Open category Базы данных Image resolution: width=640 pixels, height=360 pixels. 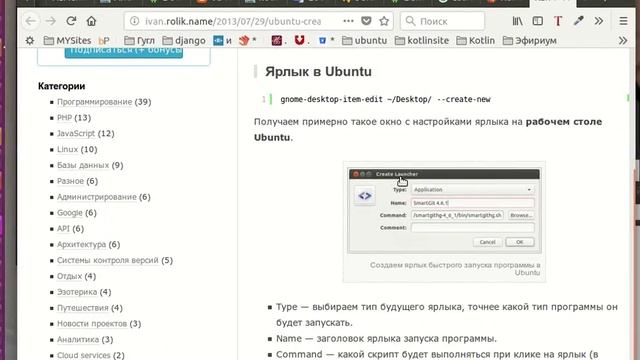click(x=83, y=165)
